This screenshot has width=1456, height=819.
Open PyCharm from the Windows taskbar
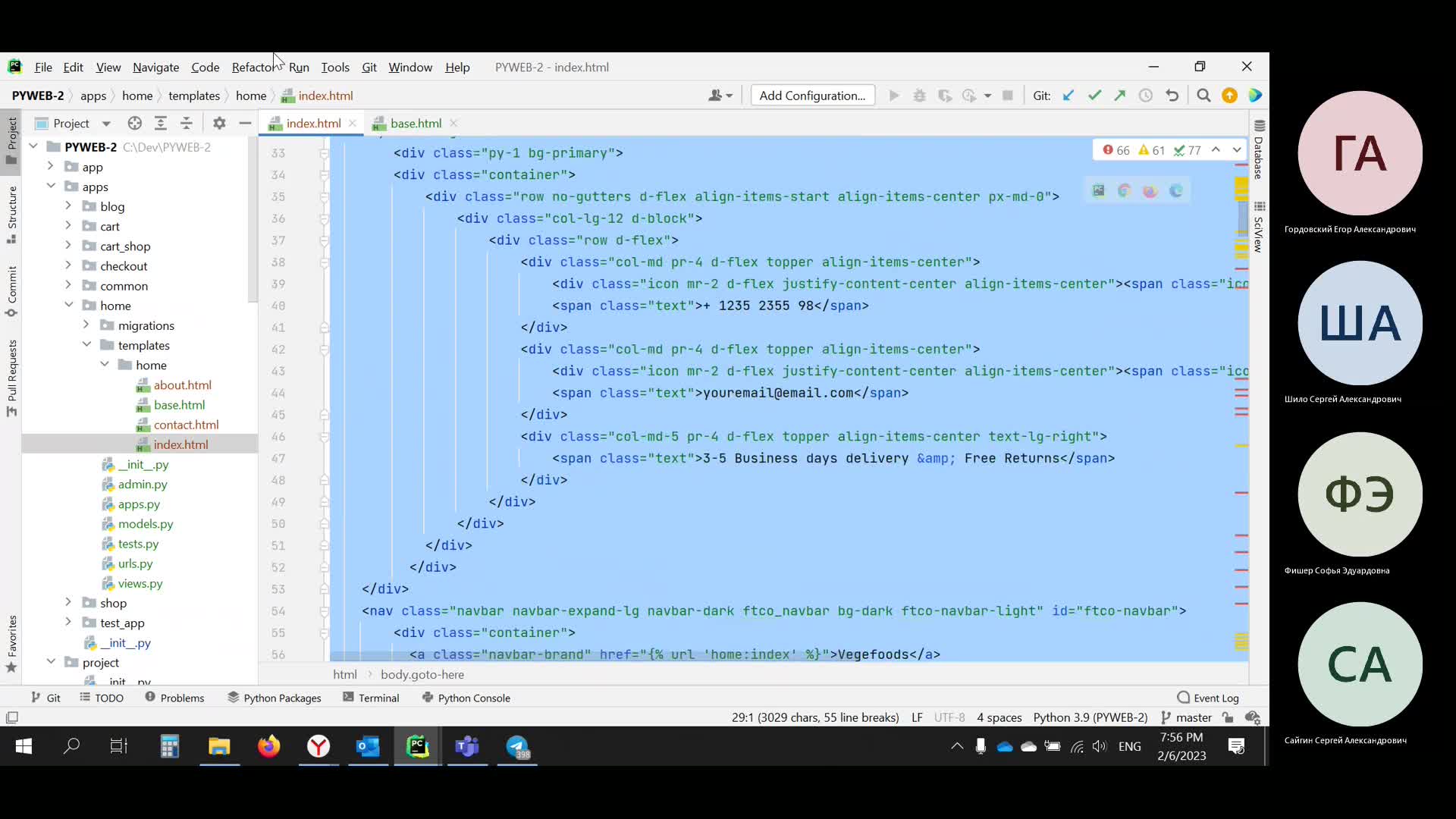pyautogui.click(x=417, y=747)
